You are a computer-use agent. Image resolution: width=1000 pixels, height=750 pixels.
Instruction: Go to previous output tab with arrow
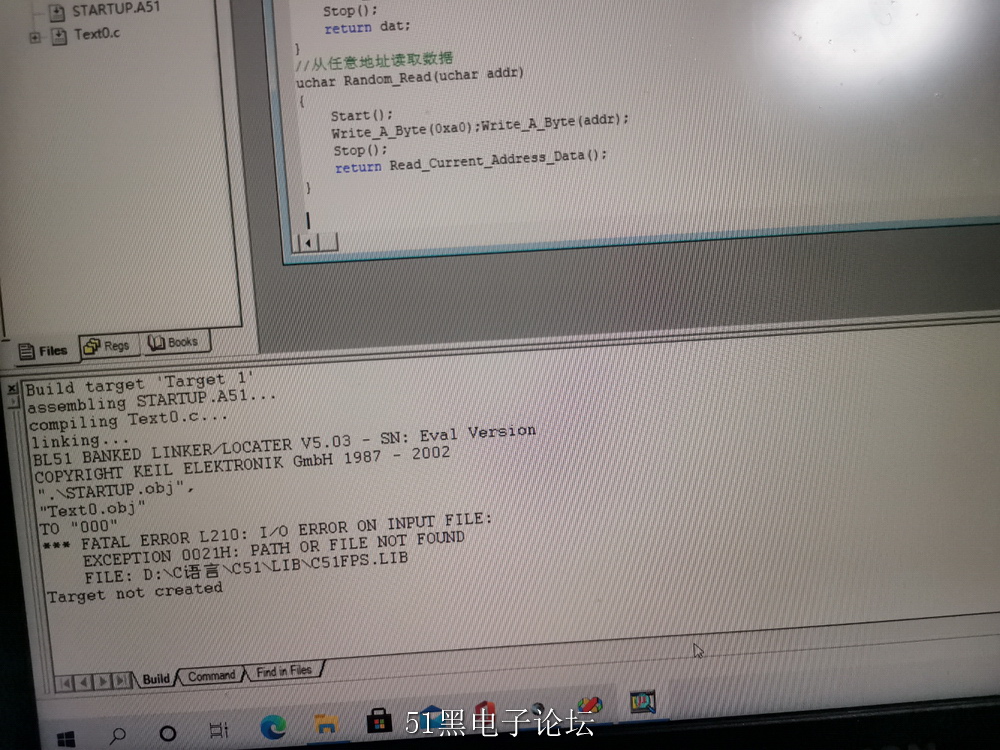pyautogui.click(x=84, y=683)
